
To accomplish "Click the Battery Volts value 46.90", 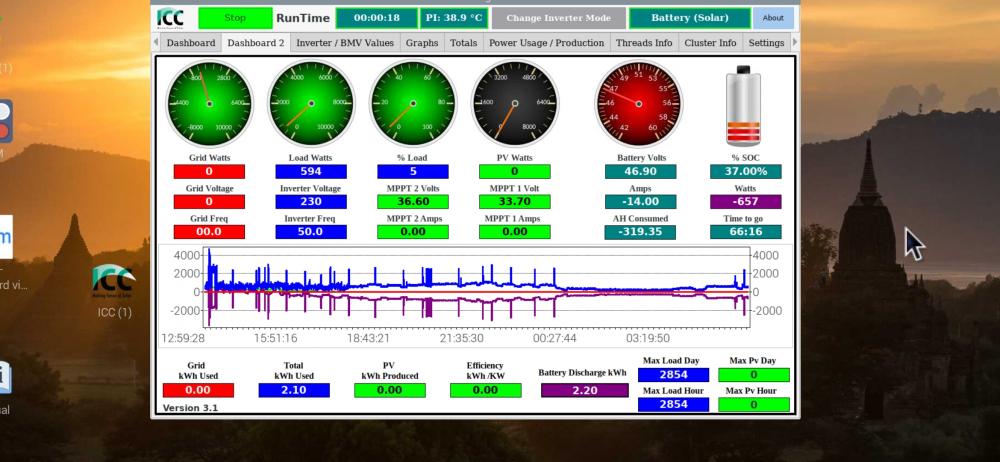I will 640,172.
